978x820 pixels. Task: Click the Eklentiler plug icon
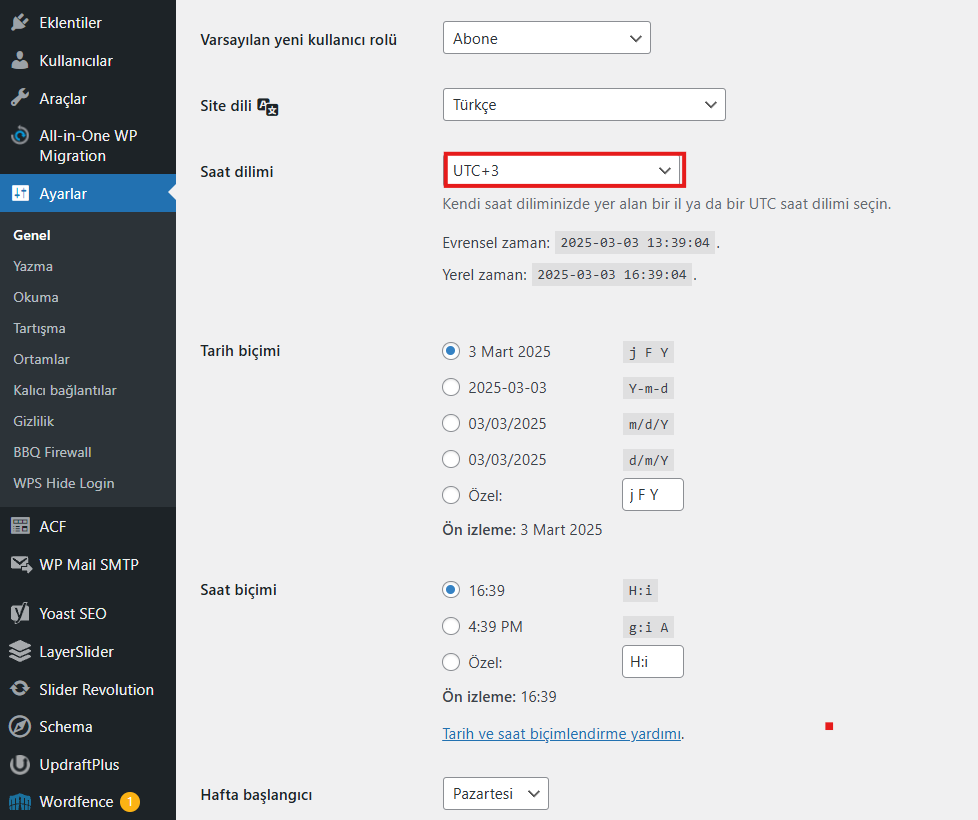[x=20, y=22]
